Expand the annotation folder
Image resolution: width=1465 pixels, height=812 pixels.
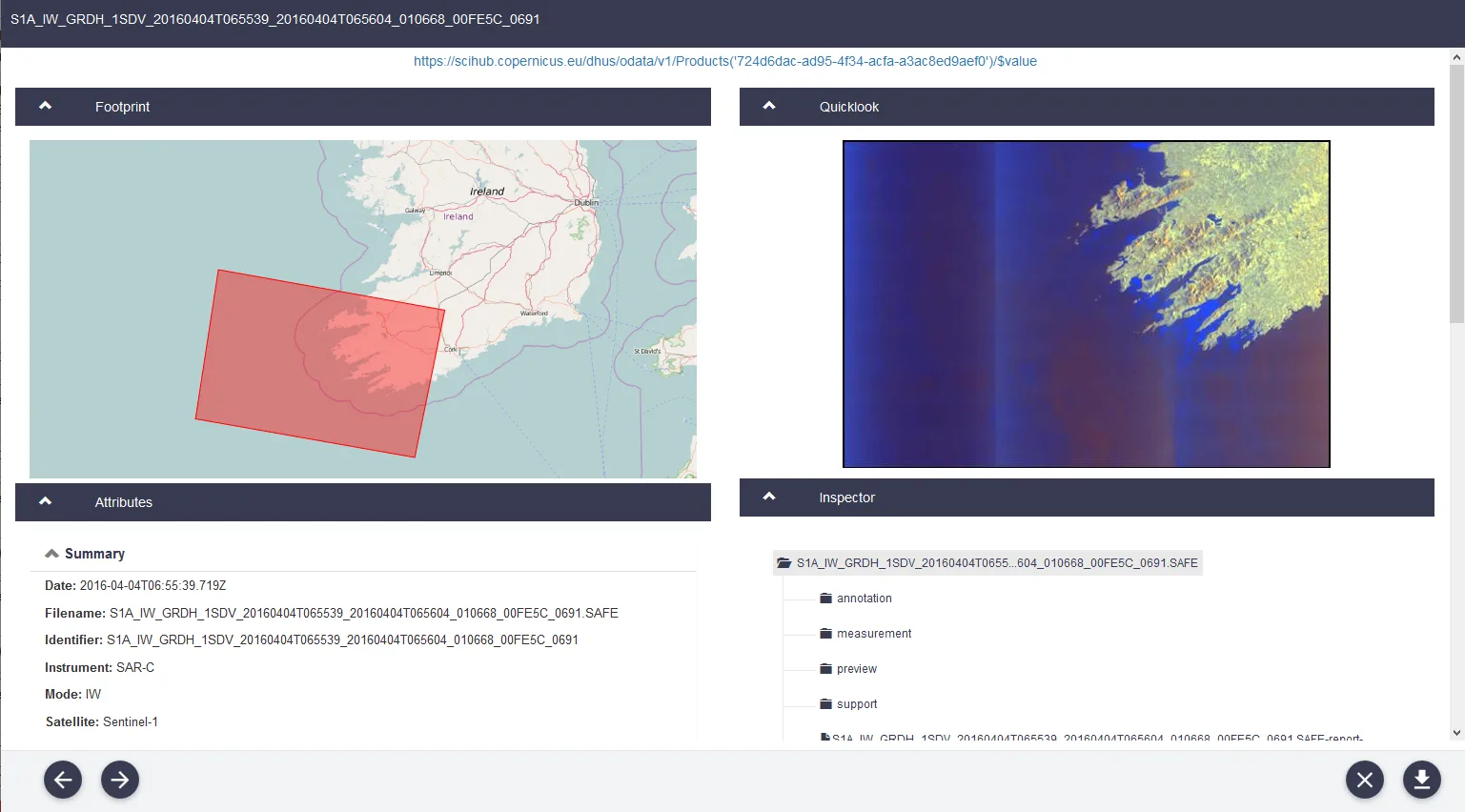click(856, 599)
